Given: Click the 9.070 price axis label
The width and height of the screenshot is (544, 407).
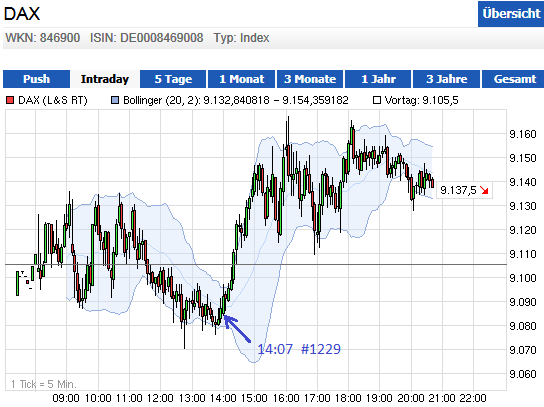Looking at the screenshot, I should click(x=522, y=350).
